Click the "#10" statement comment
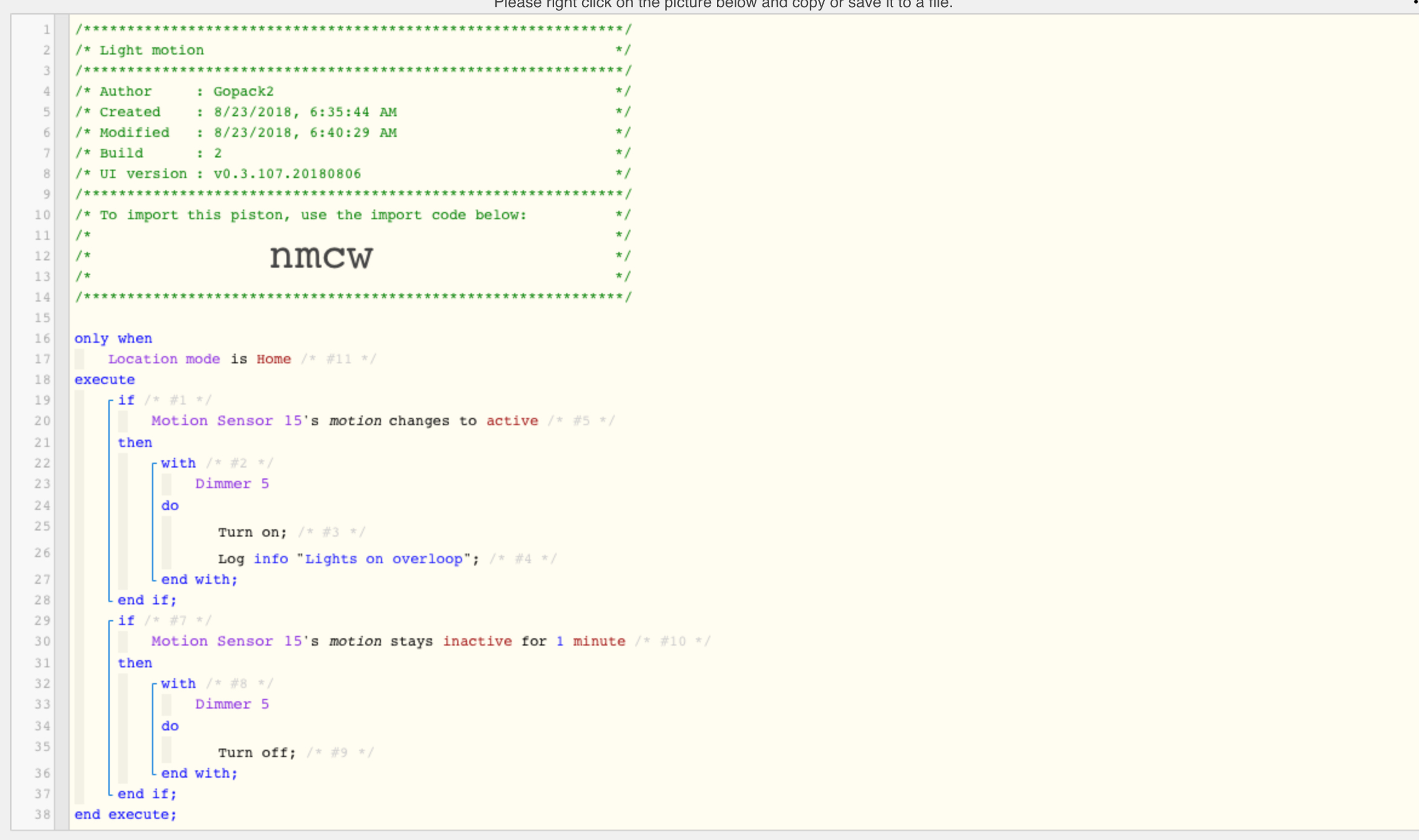This screenshot has height=840, width=1419. [x=673, y=641]
